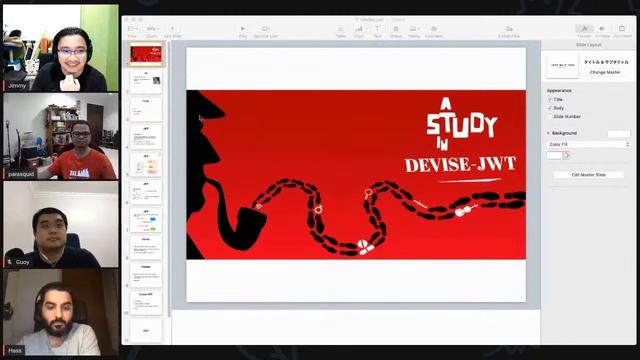This screenshot has height=360, width=640.
Task: Open the Zoom percentage dropdown
Action: [x=152, y=29]
